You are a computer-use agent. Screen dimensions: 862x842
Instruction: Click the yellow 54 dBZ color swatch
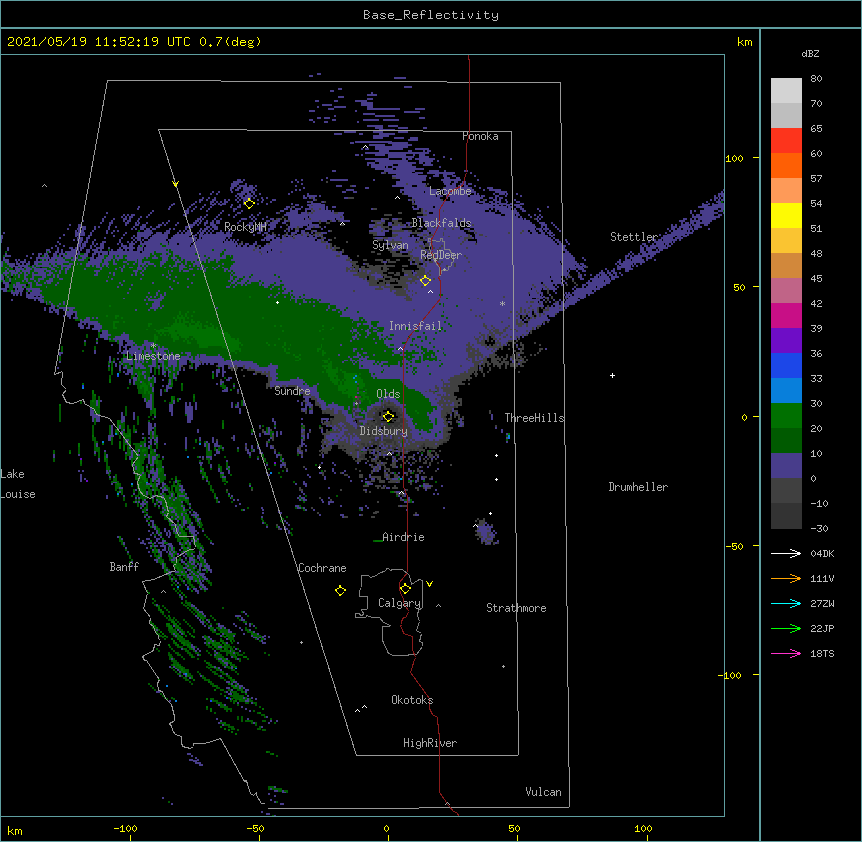[x=786, y=215]
